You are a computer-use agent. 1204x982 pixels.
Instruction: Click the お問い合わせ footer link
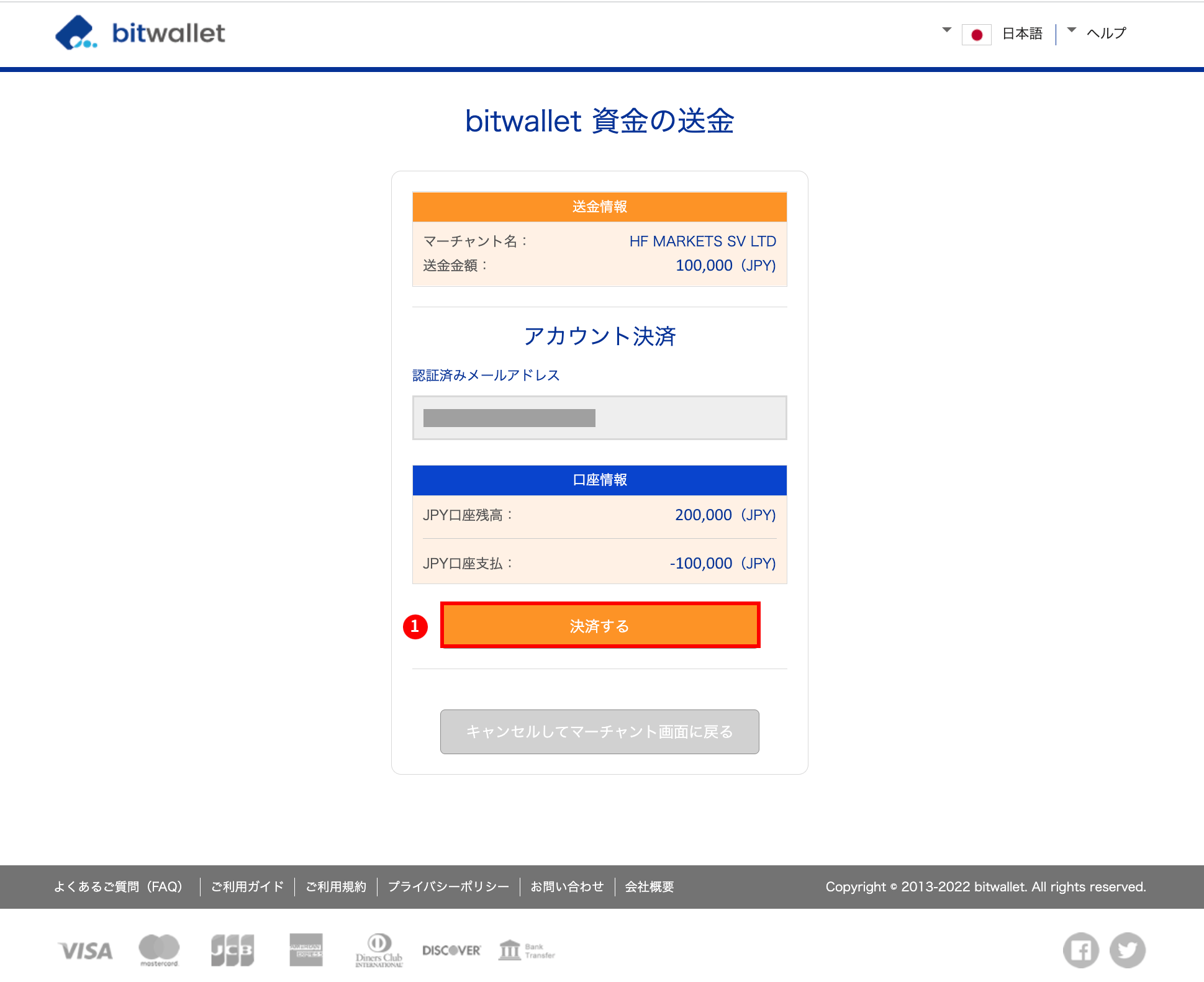click(x=567, y=886)
